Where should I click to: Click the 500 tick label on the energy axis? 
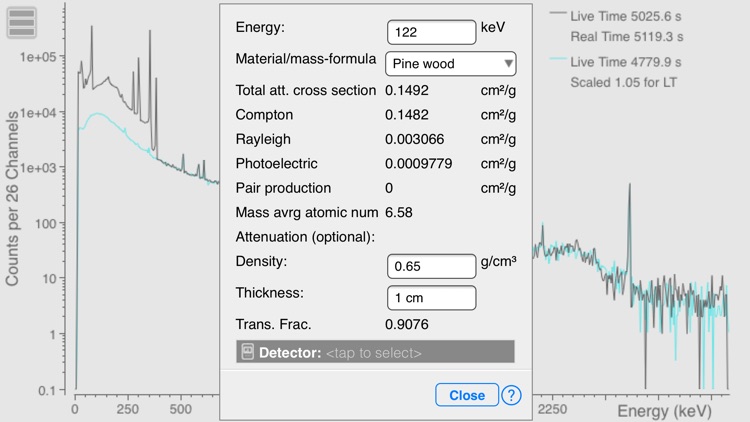[x=180, y=410]
